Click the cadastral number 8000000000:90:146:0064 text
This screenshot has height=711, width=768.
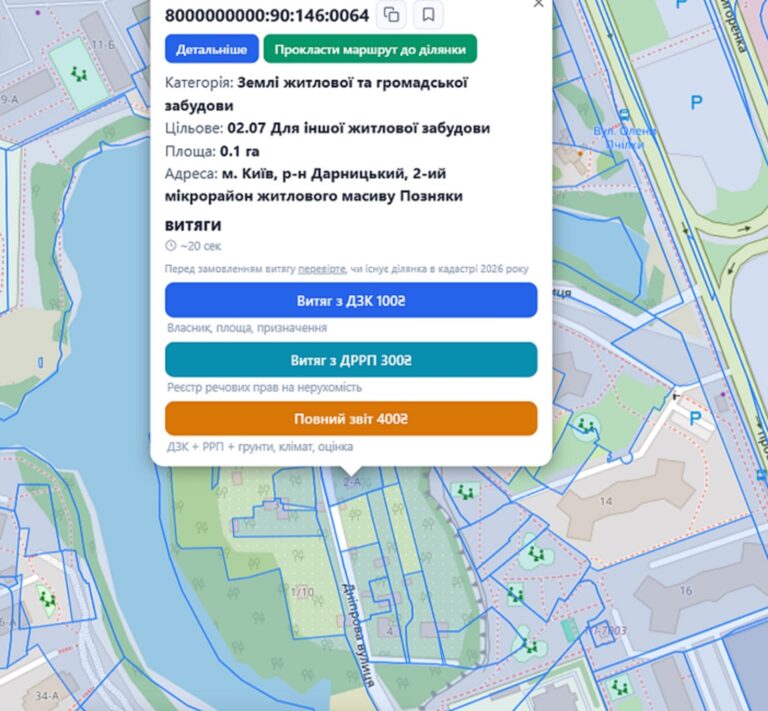tap(267, 16)
